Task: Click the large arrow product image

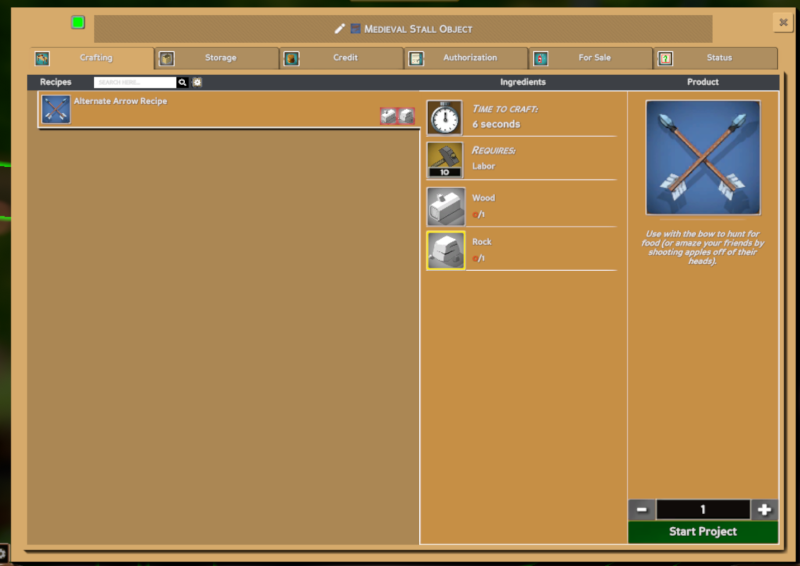Action: click(x=703, y=158)
